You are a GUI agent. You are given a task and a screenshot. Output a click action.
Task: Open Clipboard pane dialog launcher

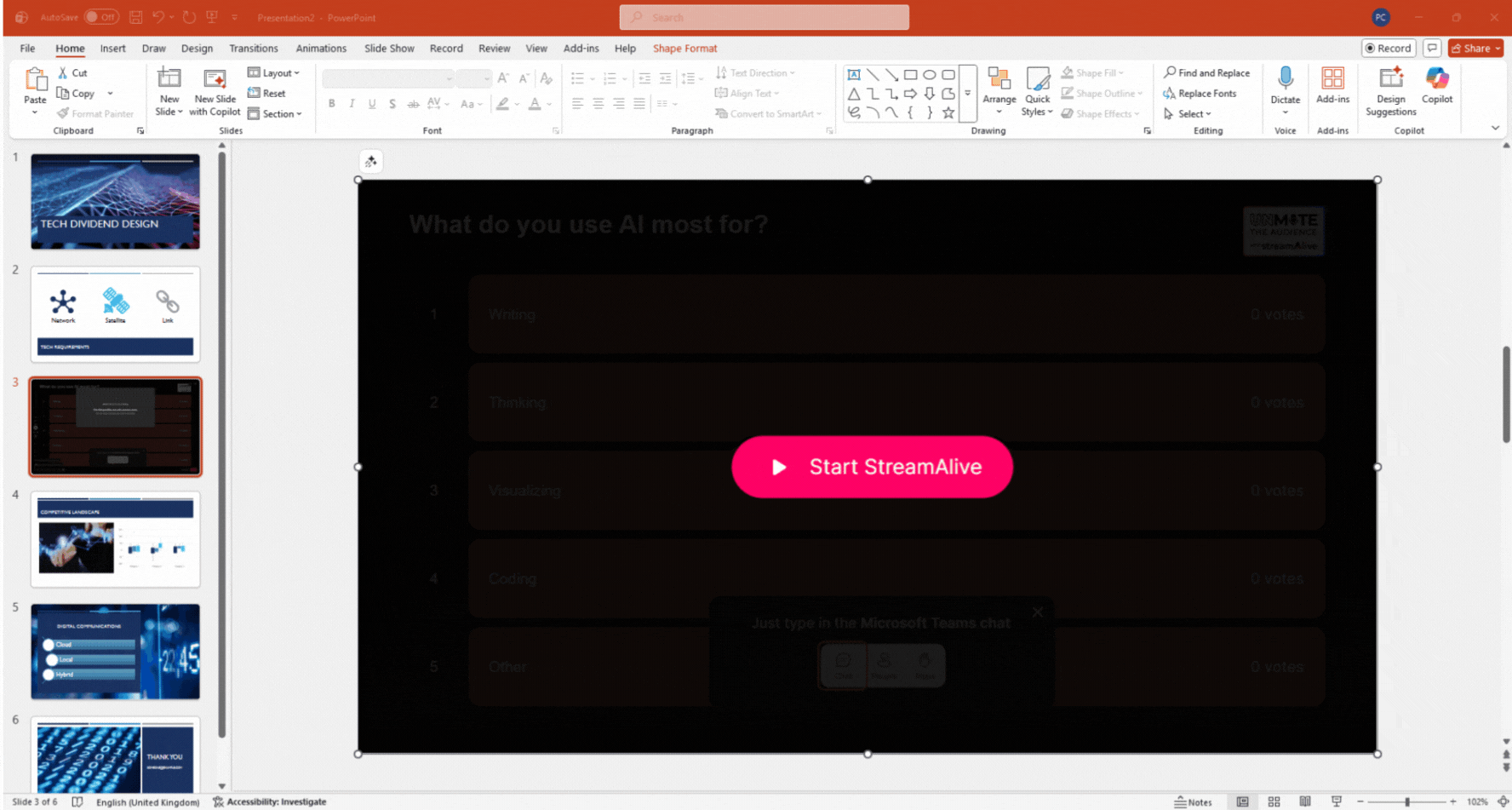(140, 131)
